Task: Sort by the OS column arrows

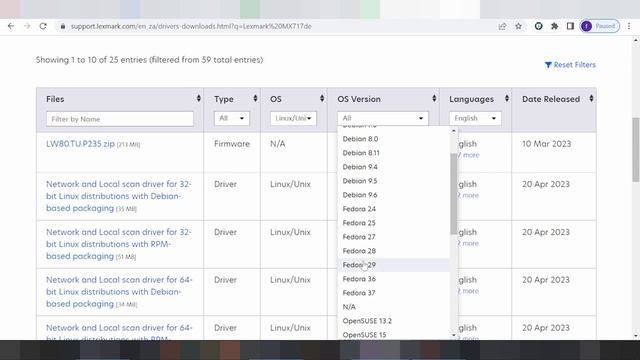Action: [322, 98]
